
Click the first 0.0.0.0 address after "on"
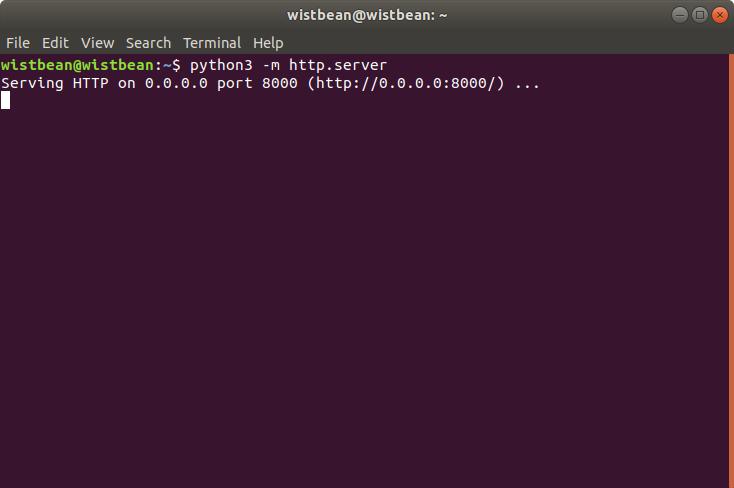[x=176, y=83]
